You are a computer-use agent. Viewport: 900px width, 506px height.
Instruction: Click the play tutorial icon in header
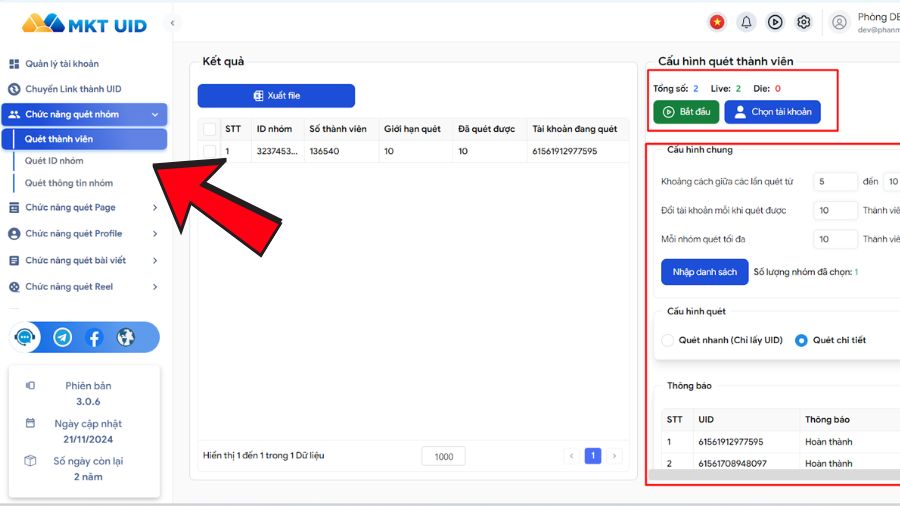pos(775,22)
